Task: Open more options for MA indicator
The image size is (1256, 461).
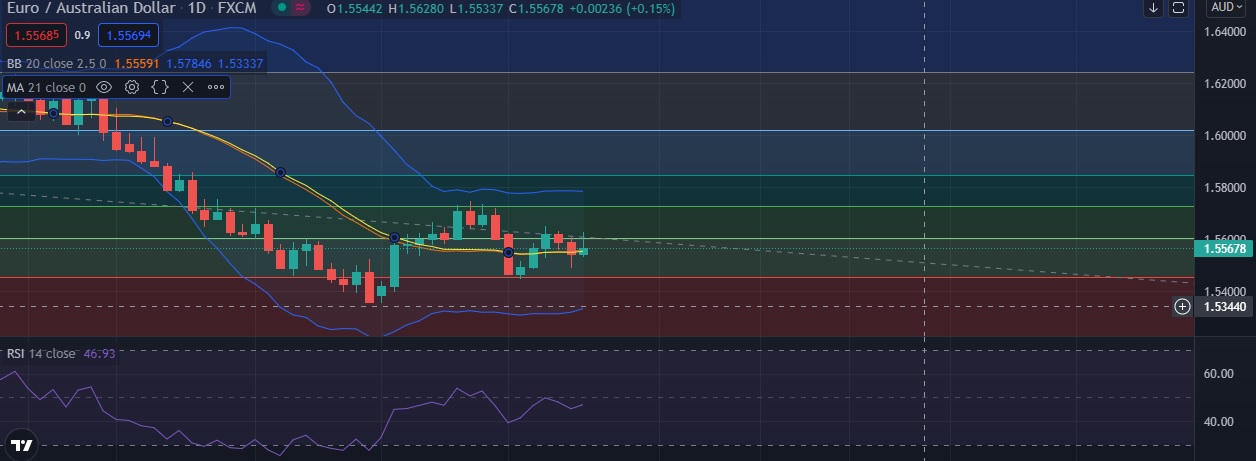Action: tap(215, 87)
